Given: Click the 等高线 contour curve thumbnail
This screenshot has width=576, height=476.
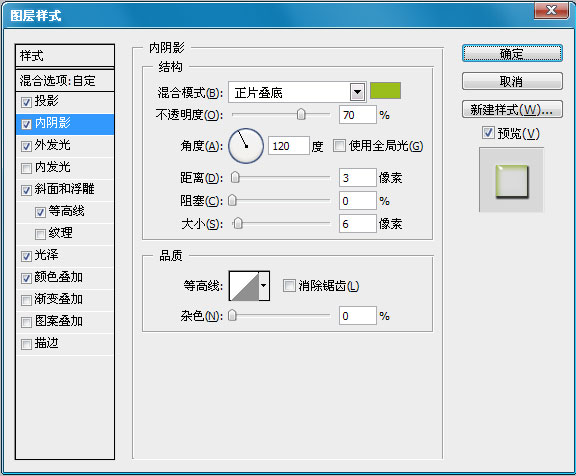Looking at the screenshot, I should coord(244,285).
